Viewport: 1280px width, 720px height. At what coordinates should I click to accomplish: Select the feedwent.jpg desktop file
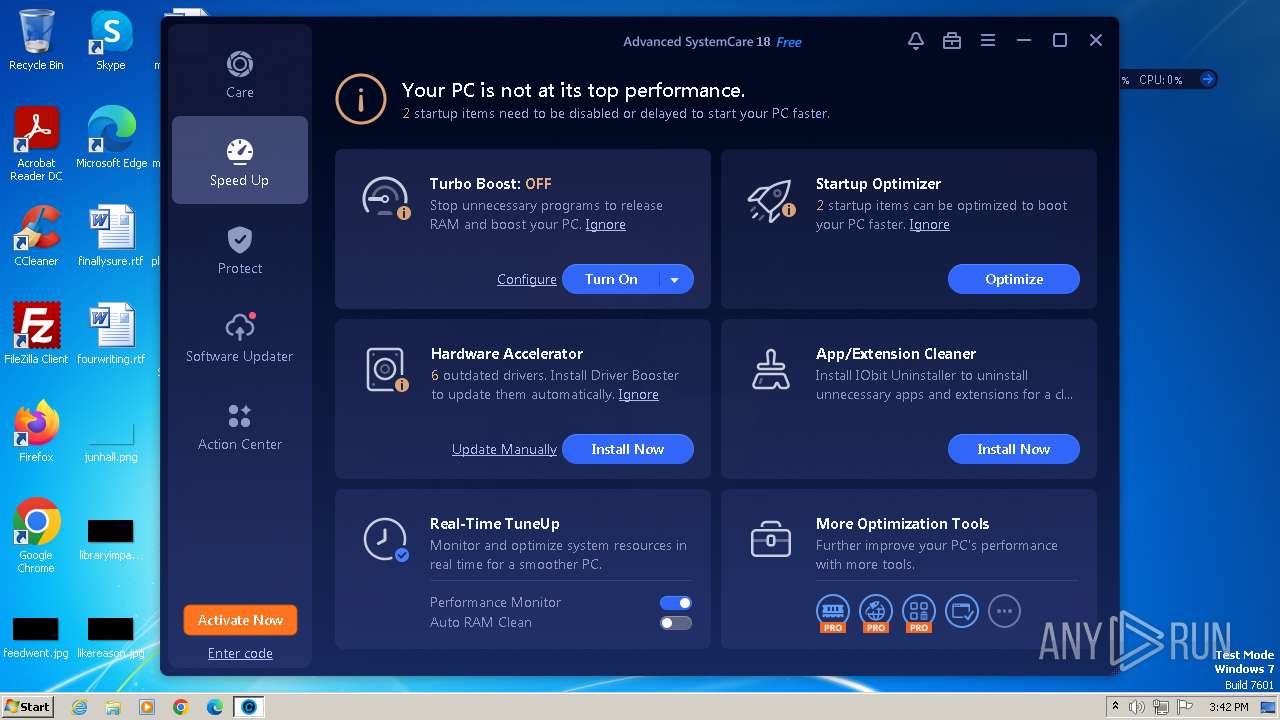click(x=36, y=637)
